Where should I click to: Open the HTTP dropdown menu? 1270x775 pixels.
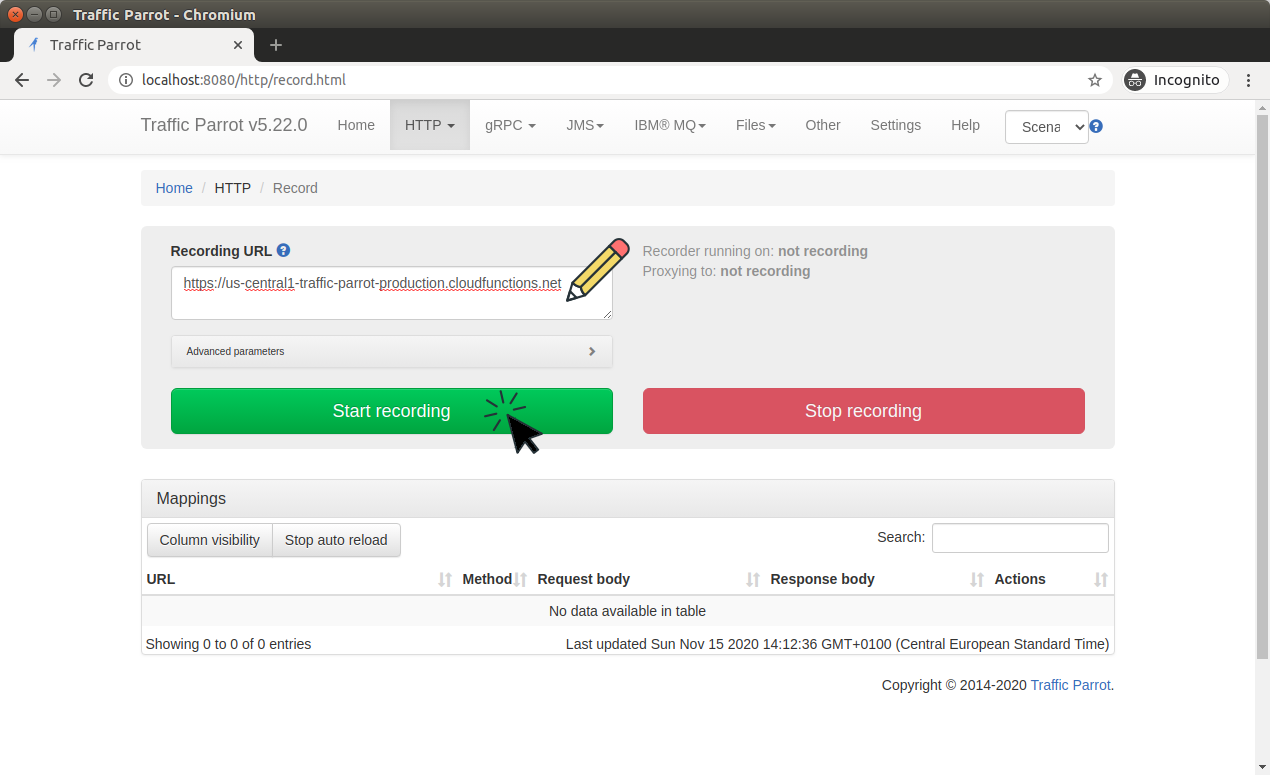pyautogui.click(x=430, y=125)
